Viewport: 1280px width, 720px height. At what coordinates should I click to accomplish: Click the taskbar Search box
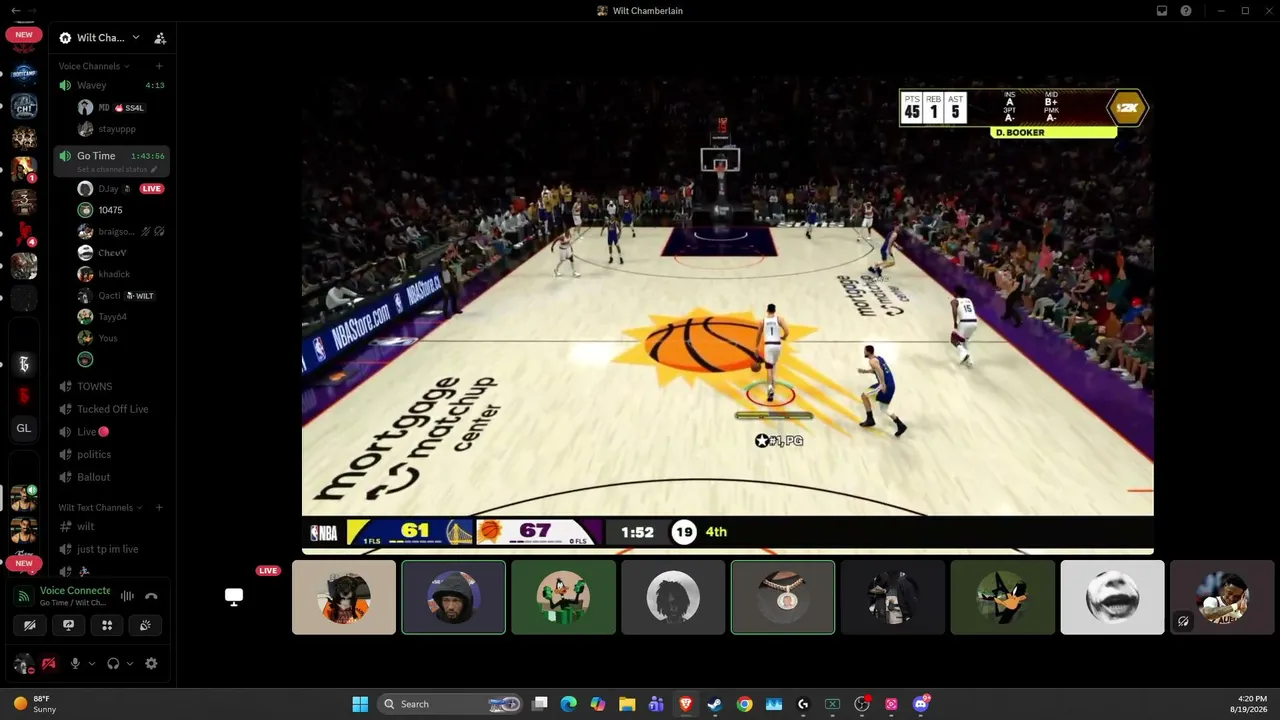pos(451,704)
